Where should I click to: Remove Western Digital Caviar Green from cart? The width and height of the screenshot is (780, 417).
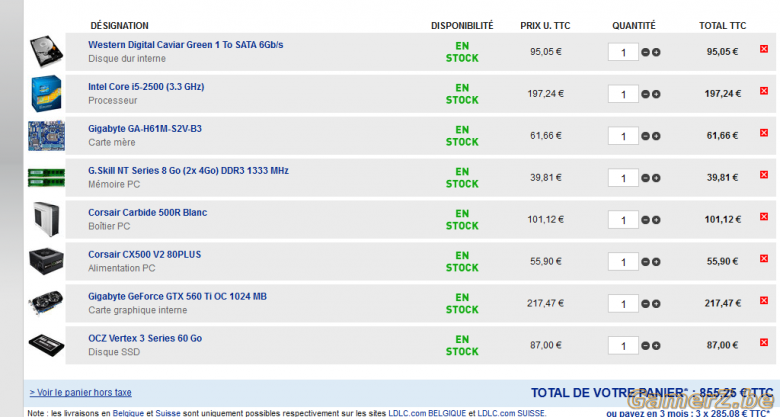click(764, 49)
